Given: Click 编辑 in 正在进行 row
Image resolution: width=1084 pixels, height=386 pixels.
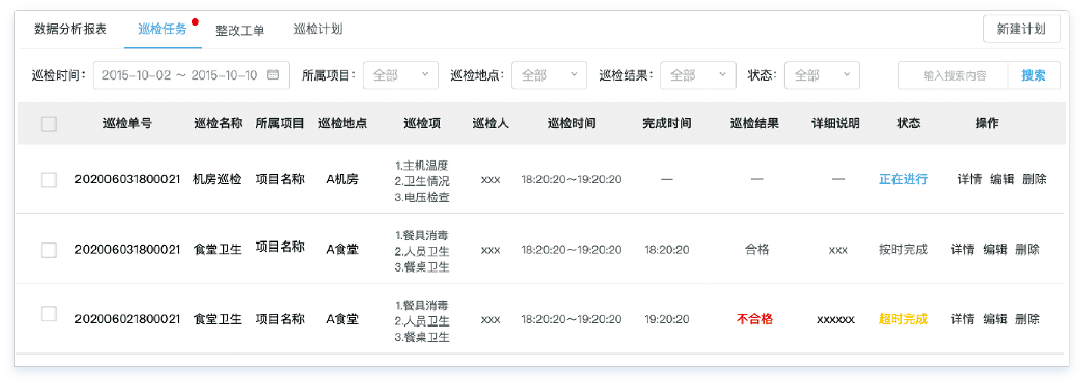Looking at the screenshot, I should (1002, 179).
